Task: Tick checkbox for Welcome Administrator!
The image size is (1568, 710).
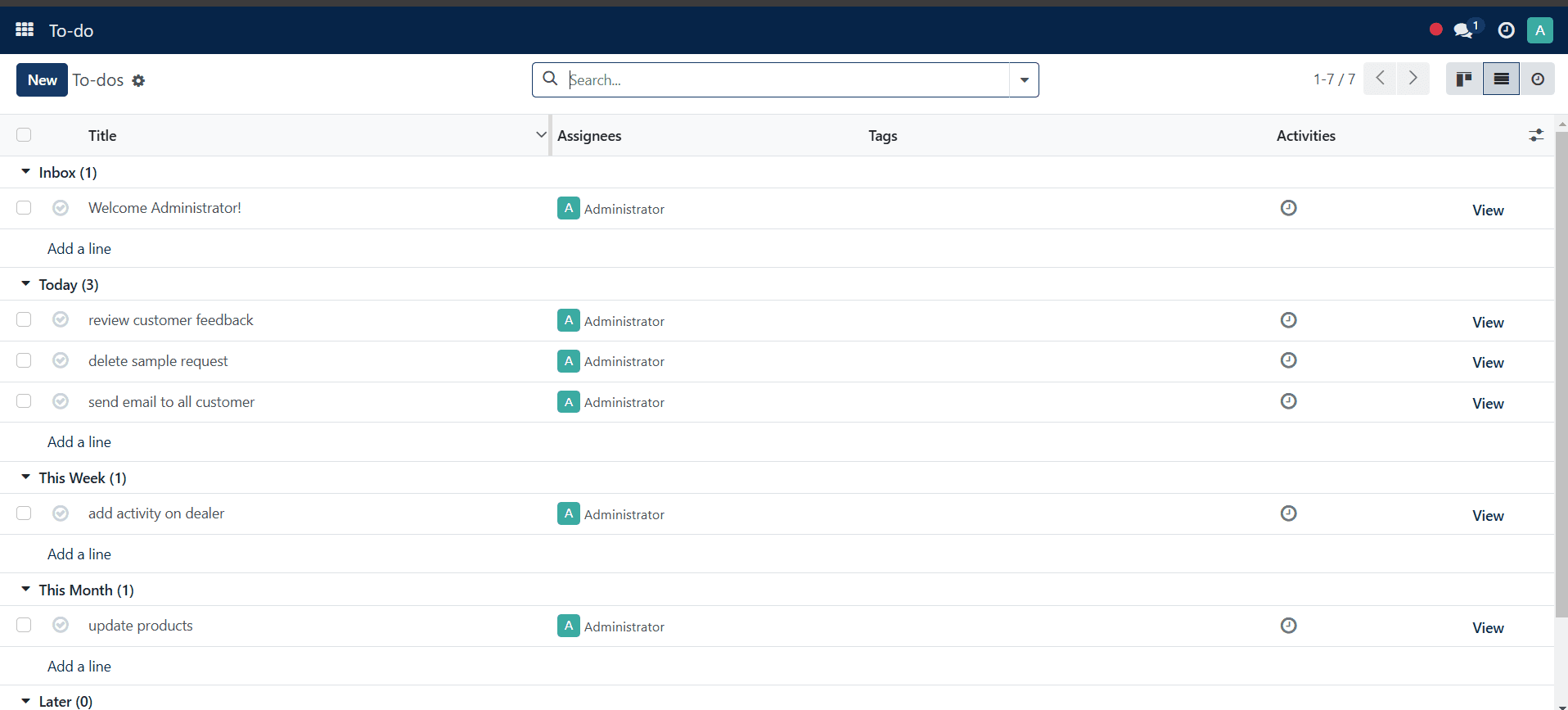Action: (x=24, y=208)
